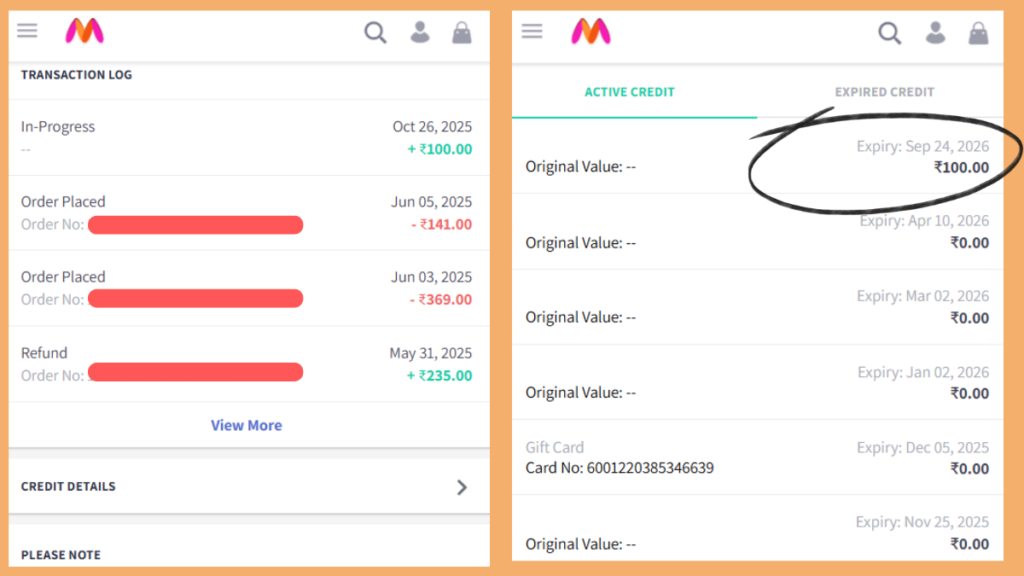Open the shopping bag icon on the right screen

(977, 32)
